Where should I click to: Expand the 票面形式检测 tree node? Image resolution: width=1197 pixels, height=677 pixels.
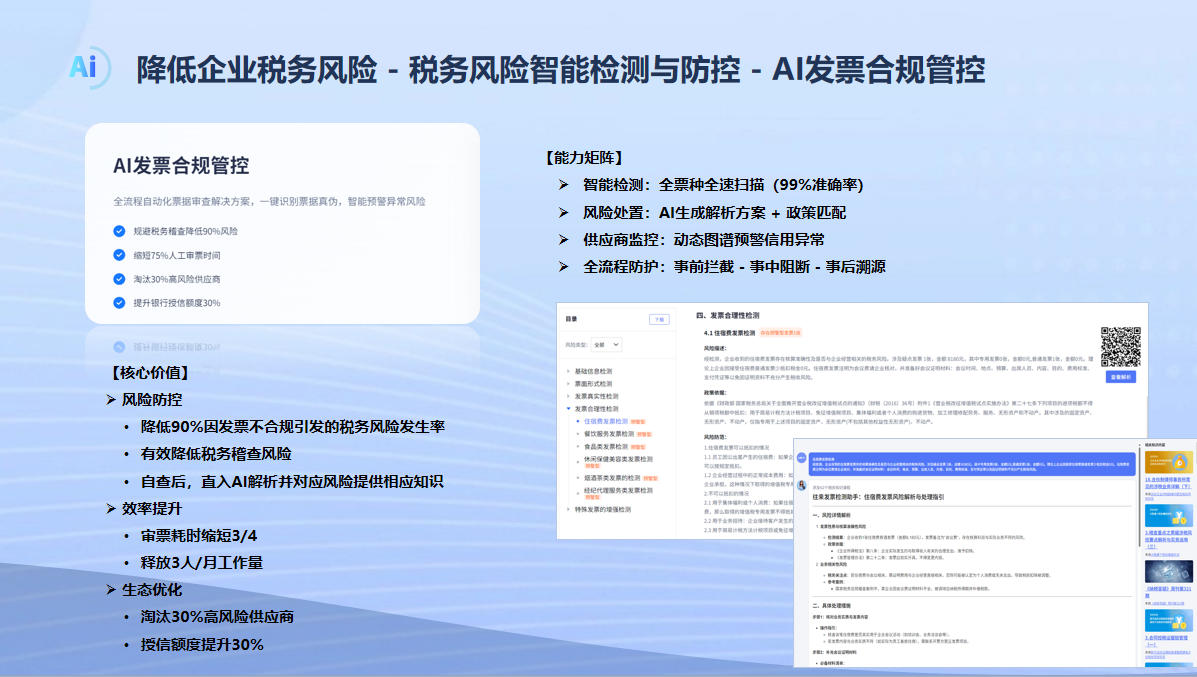(x=568, y=384)
